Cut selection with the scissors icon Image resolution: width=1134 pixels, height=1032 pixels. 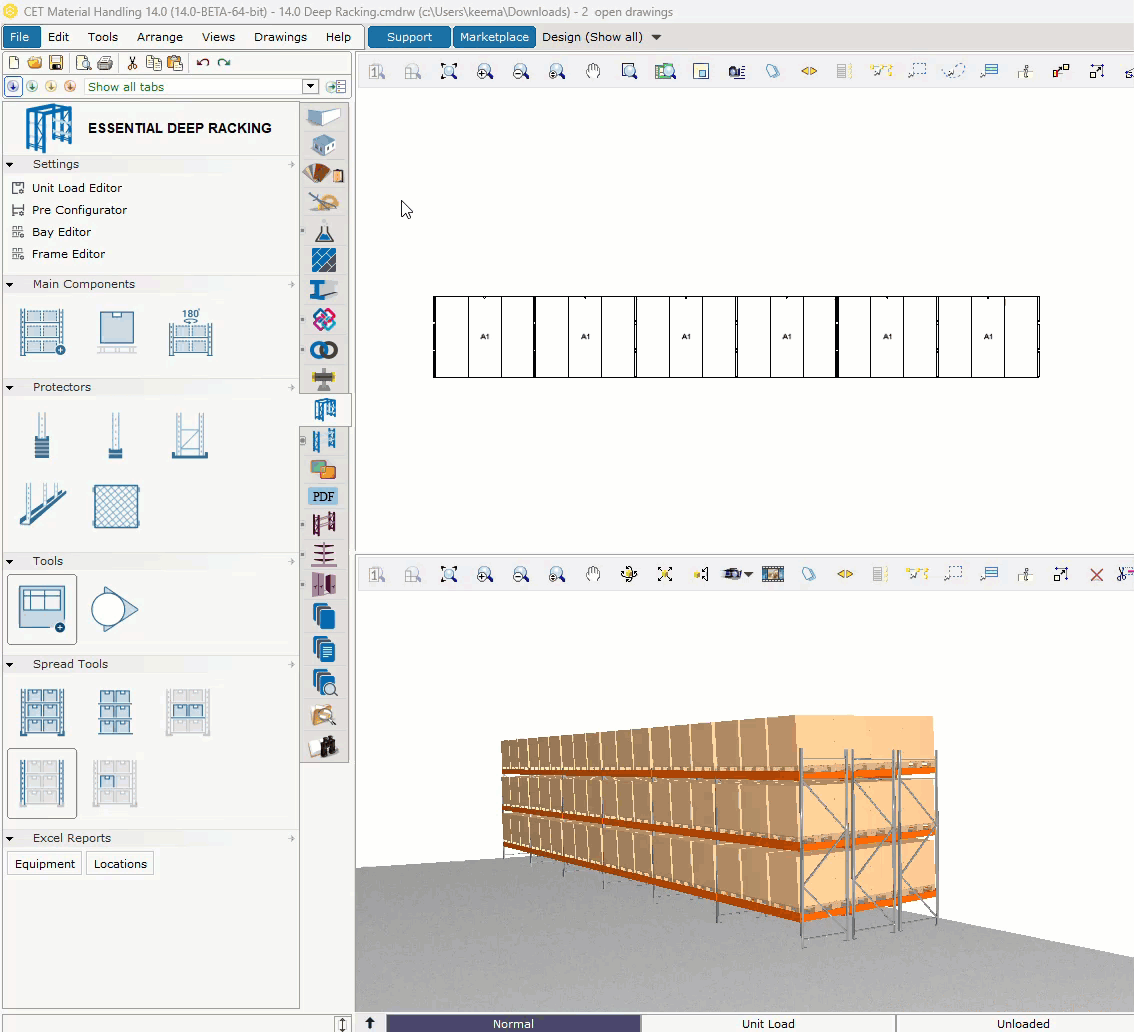coord(132,63)
